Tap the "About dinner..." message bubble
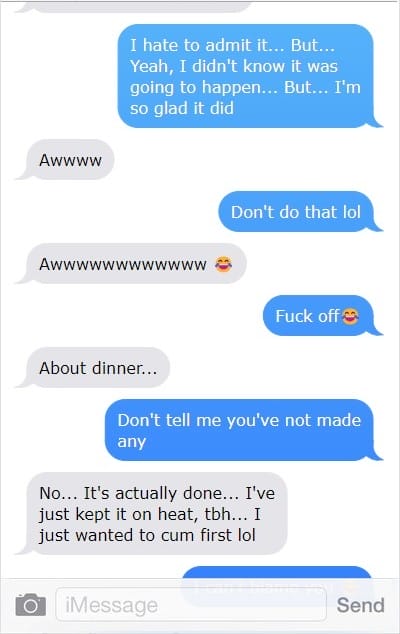 [98, 368]
